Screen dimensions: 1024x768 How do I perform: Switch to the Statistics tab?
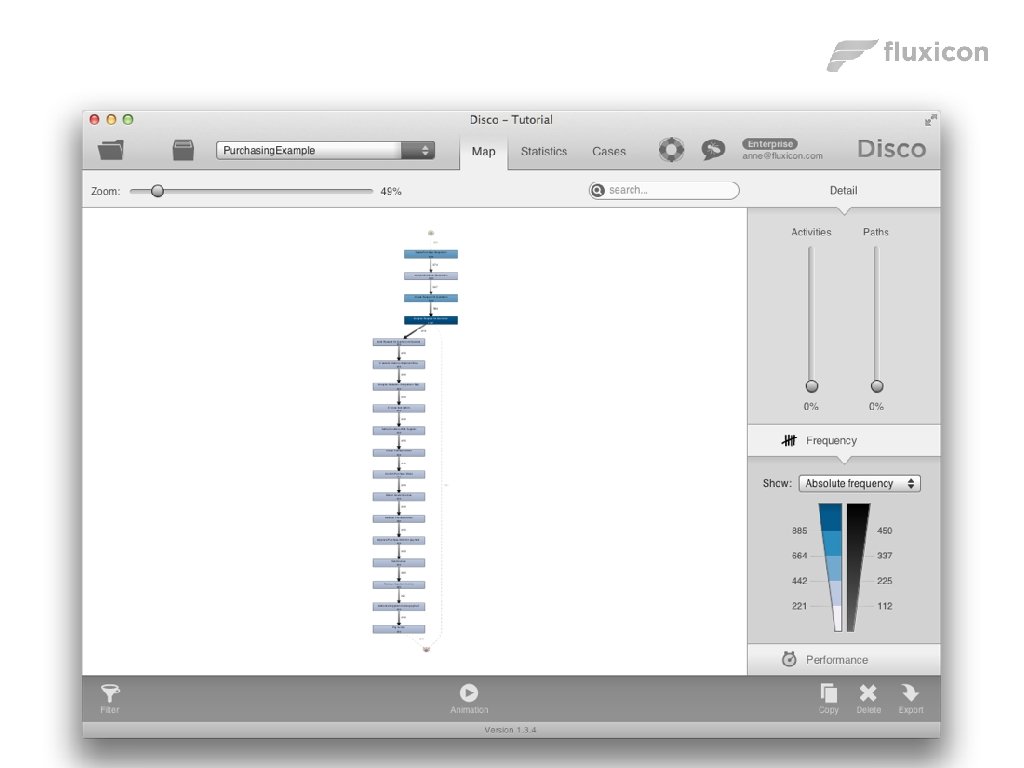[x=543, y=152]
